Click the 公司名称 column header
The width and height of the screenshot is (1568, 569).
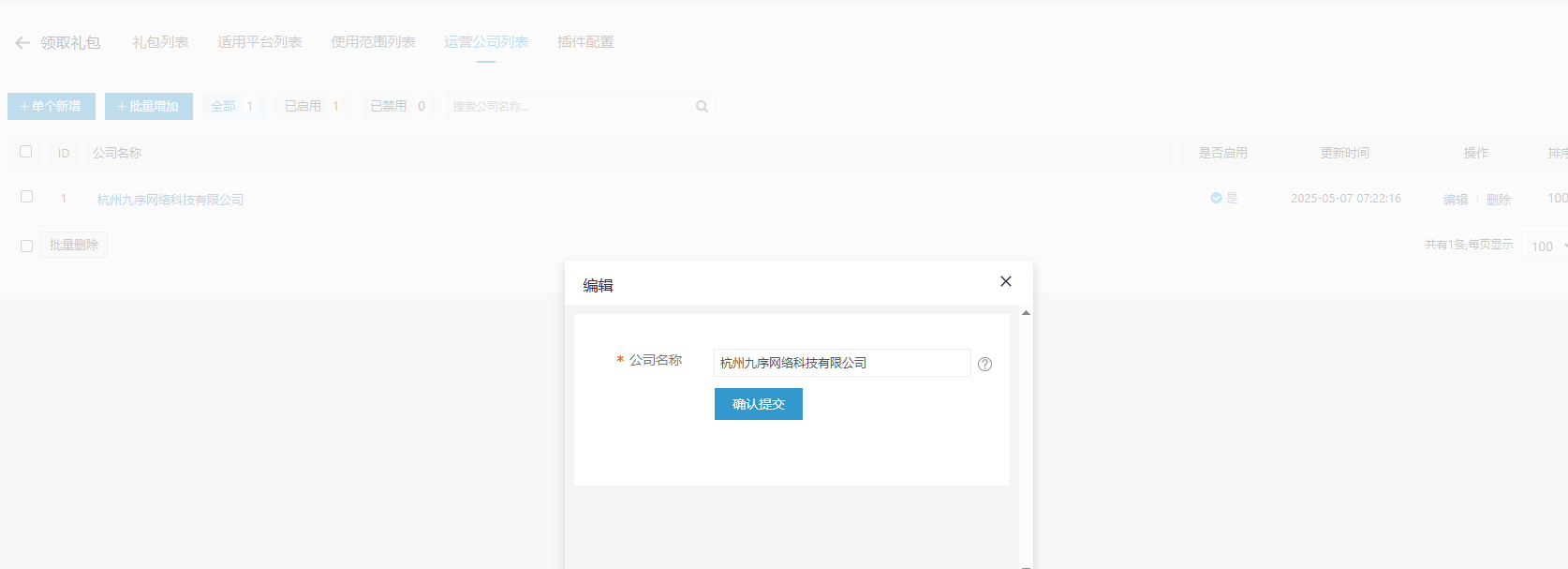[x=117, y=153]
